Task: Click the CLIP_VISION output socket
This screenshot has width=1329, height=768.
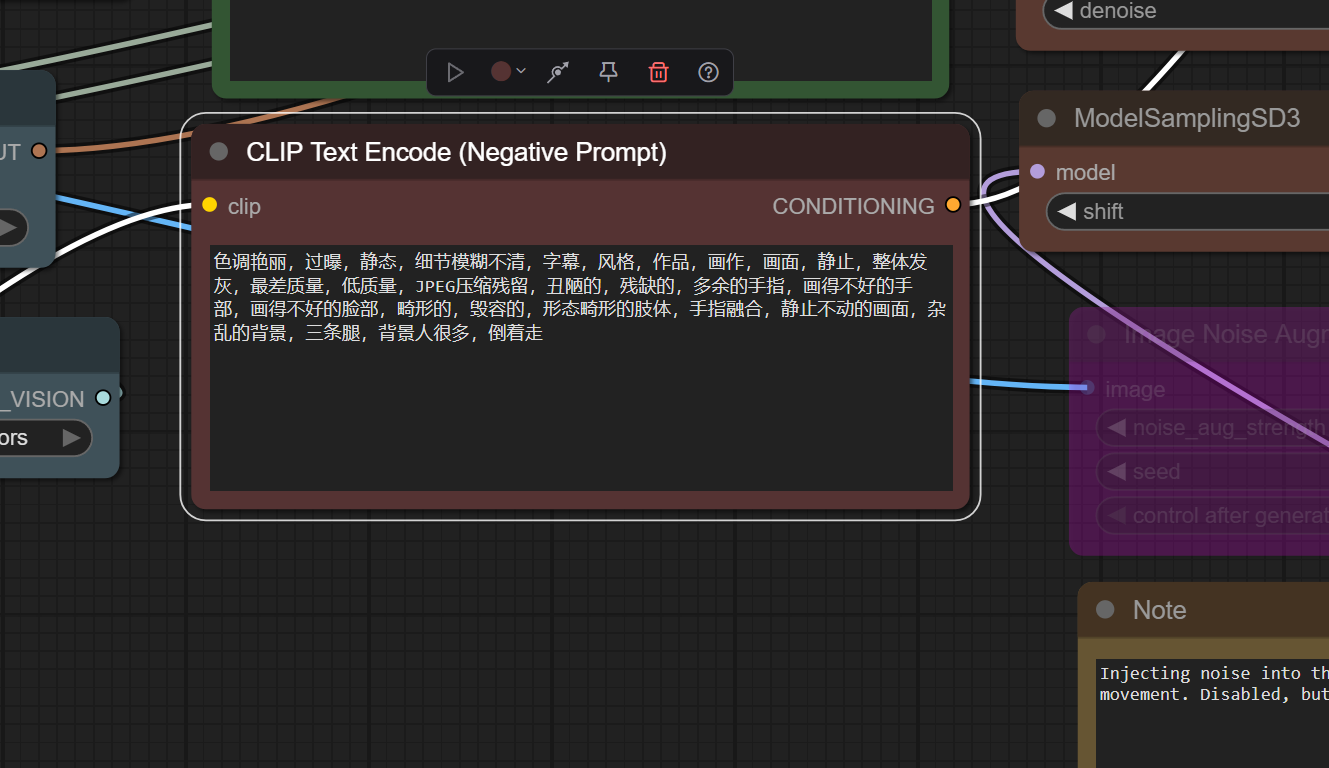Action: click(103, 398)
